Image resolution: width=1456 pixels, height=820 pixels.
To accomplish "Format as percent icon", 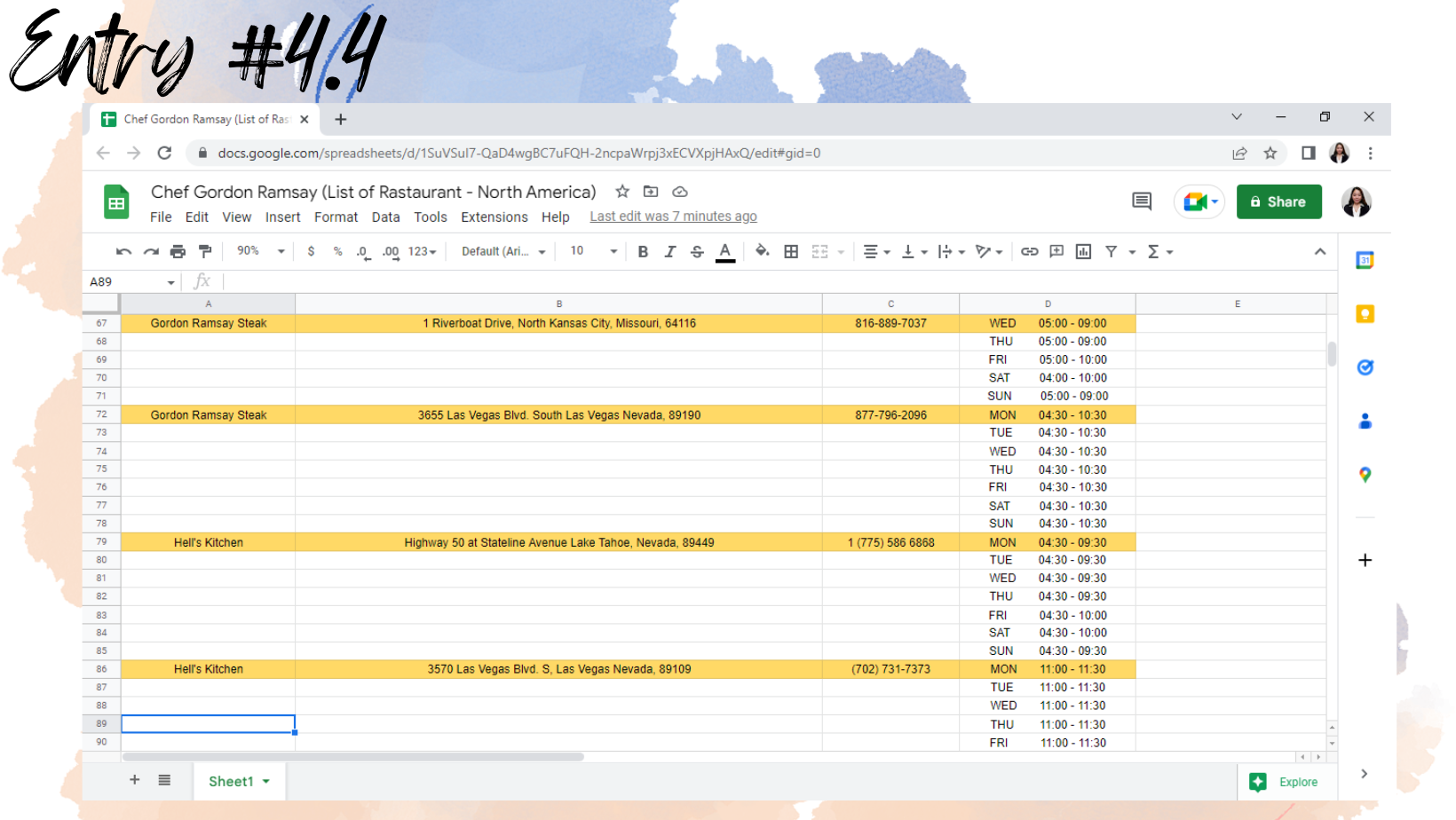I will point(337,252).
